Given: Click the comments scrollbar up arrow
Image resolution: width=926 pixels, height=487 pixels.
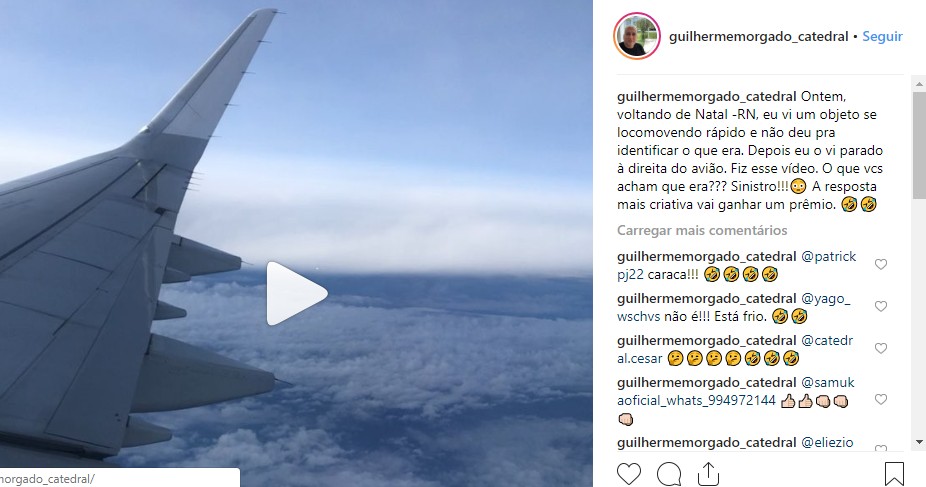Looking at the screenshot, I should 920,81.
